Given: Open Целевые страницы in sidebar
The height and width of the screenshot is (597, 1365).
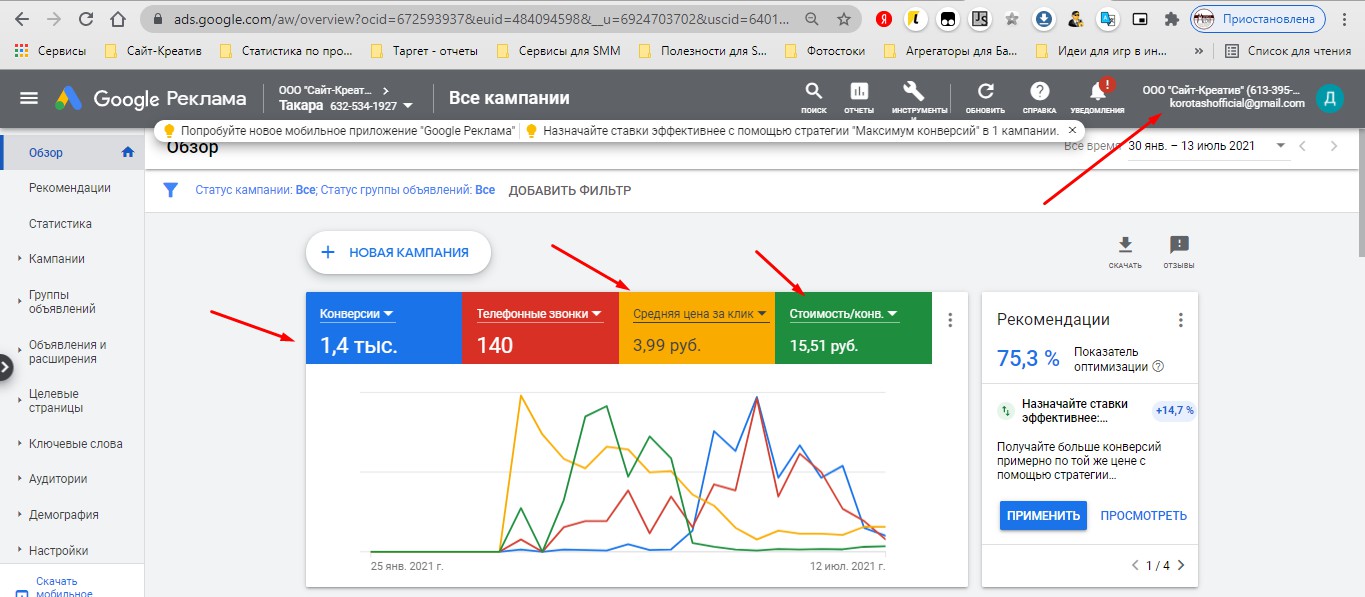Looking at the screenshot, I should 56,401.
